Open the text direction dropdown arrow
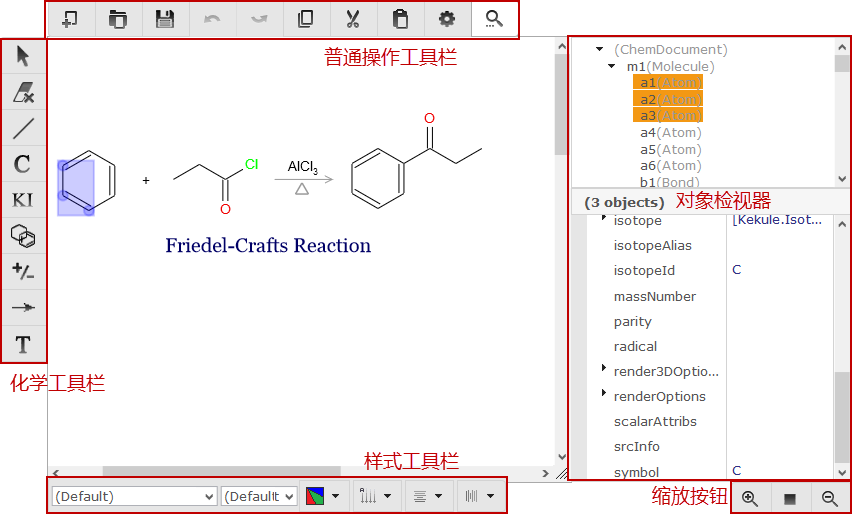852x514 pixels. [387, 496]
